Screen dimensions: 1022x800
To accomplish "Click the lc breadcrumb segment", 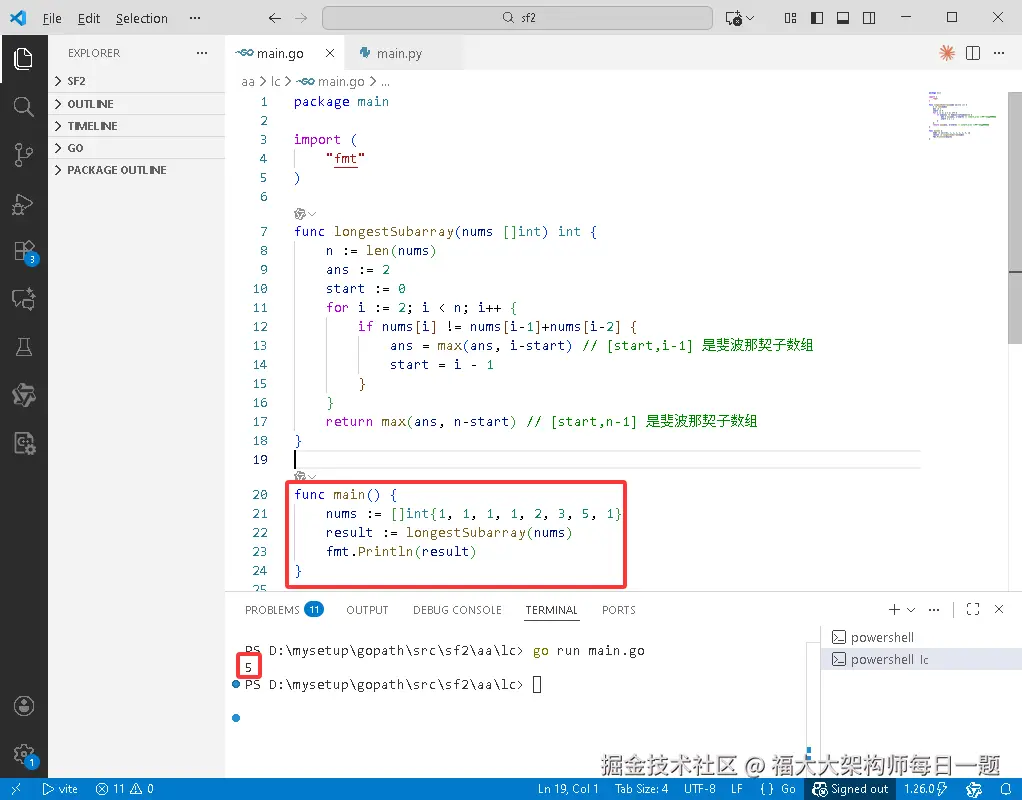I will point(276,81).
